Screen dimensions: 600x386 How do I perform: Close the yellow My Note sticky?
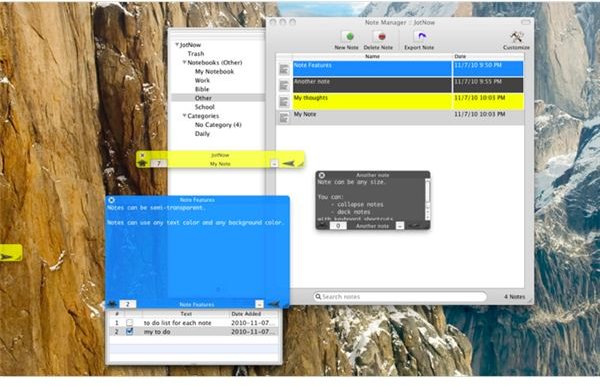142,155
